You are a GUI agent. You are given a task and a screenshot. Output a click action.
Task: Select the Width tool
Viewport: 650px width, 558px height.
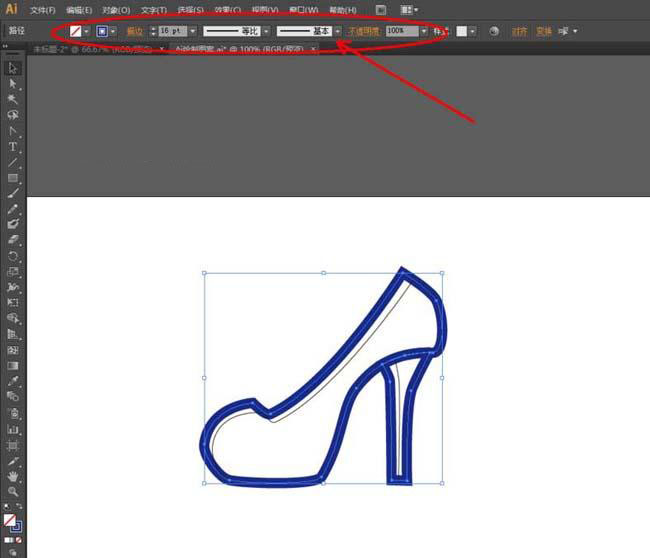(x=12, y=287)
